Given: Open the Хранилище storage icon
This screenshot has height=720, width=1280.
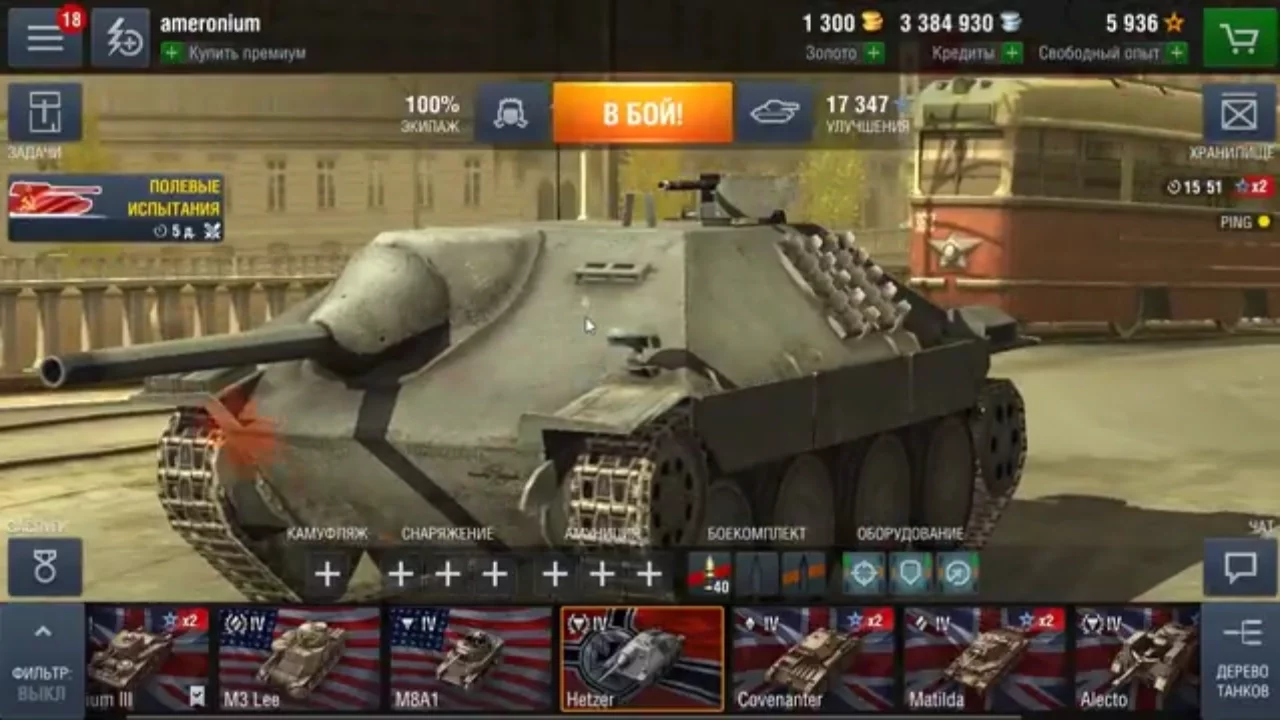Looking at the screenshot, I should (1239, 113).
